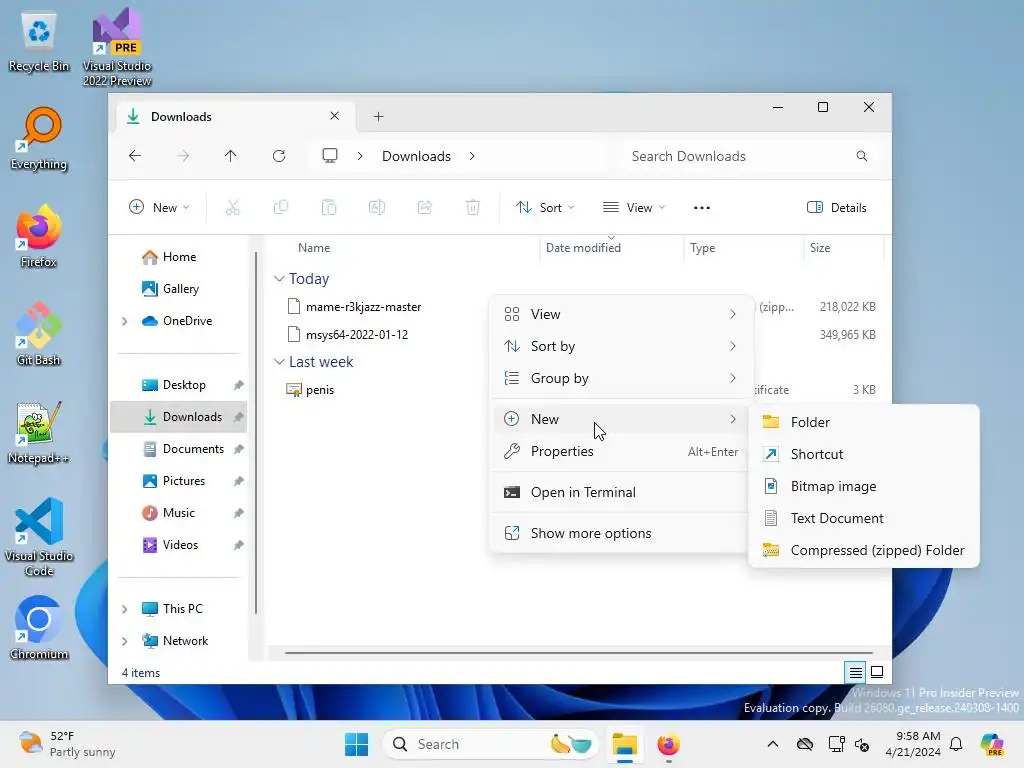
Task: Open the Sort dropdown in toolbar
Action: 545,208
